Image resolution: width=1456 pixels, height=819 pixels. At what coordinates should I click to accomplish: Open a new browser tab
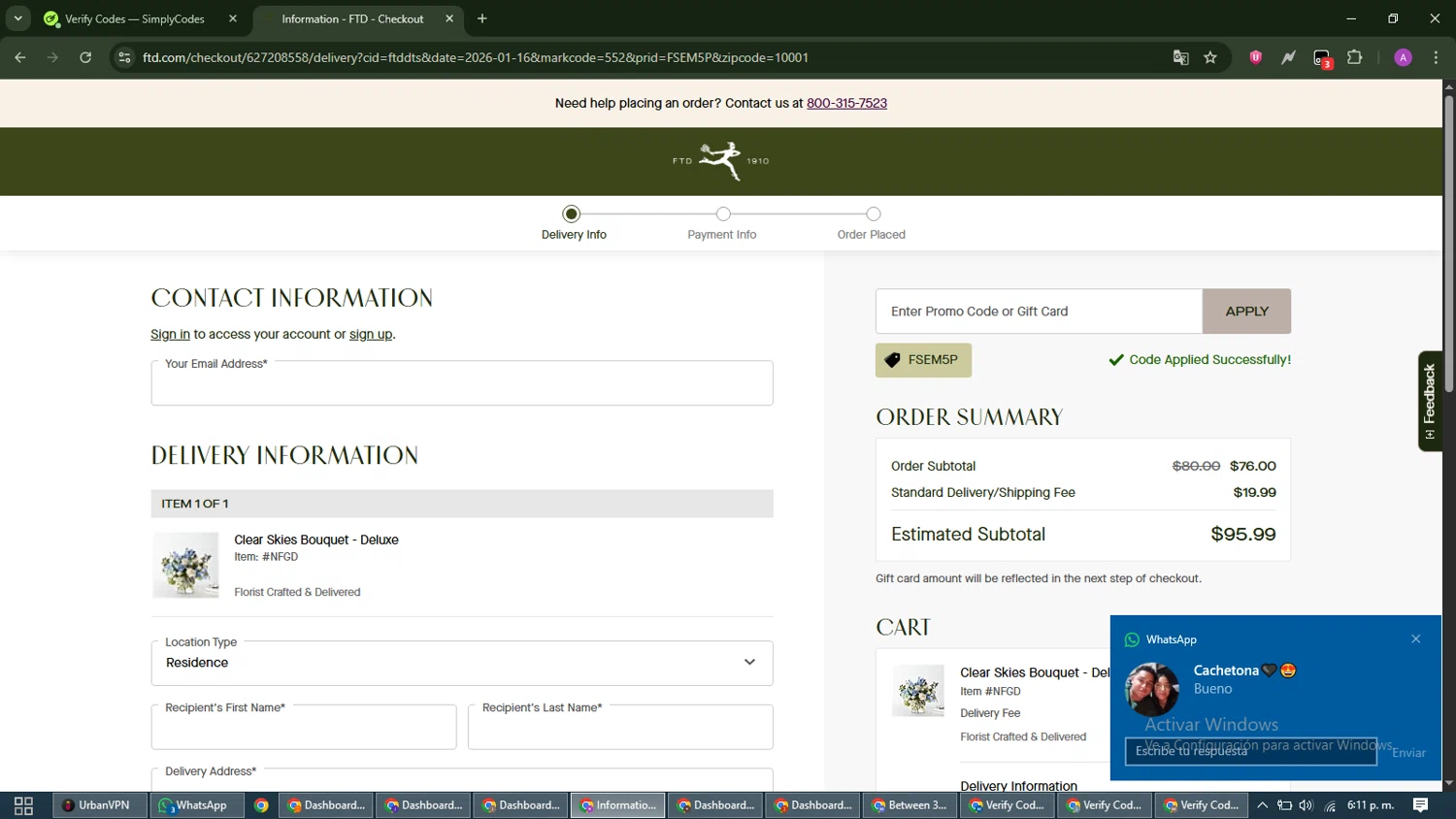pyautogui.click(x=482, y=18)
